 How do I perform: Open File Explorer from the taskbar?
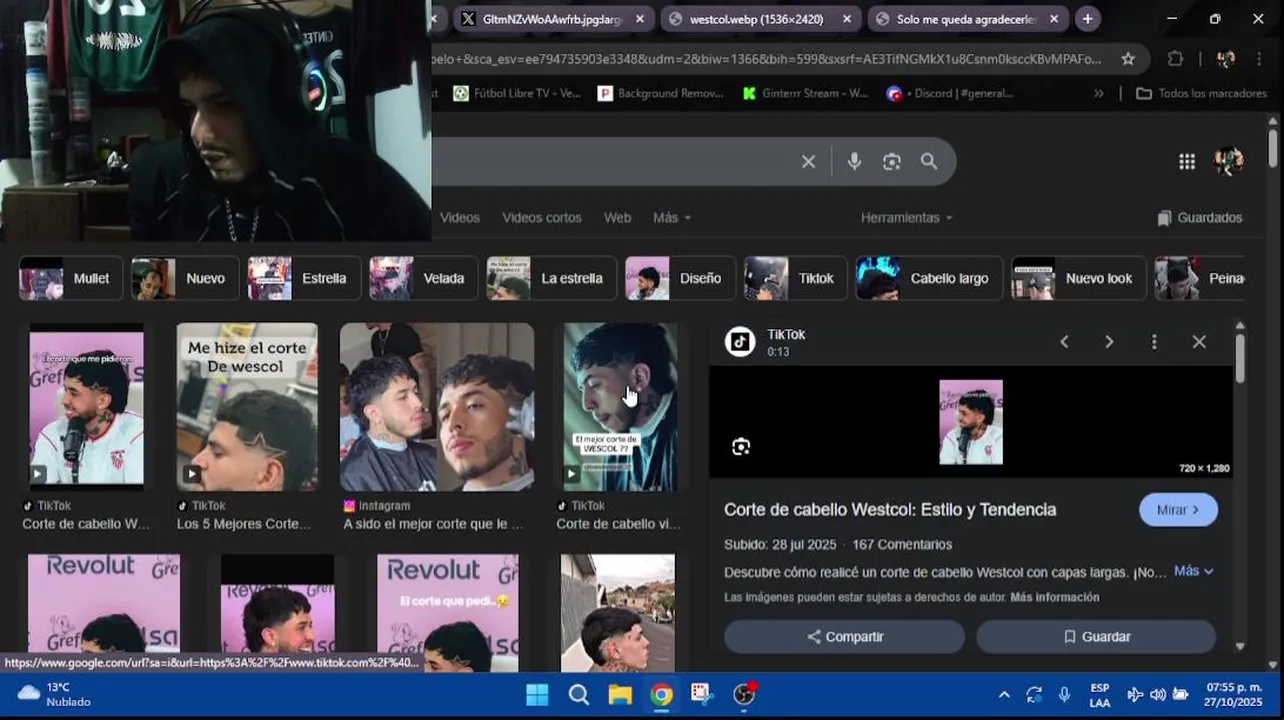(620, 695)
